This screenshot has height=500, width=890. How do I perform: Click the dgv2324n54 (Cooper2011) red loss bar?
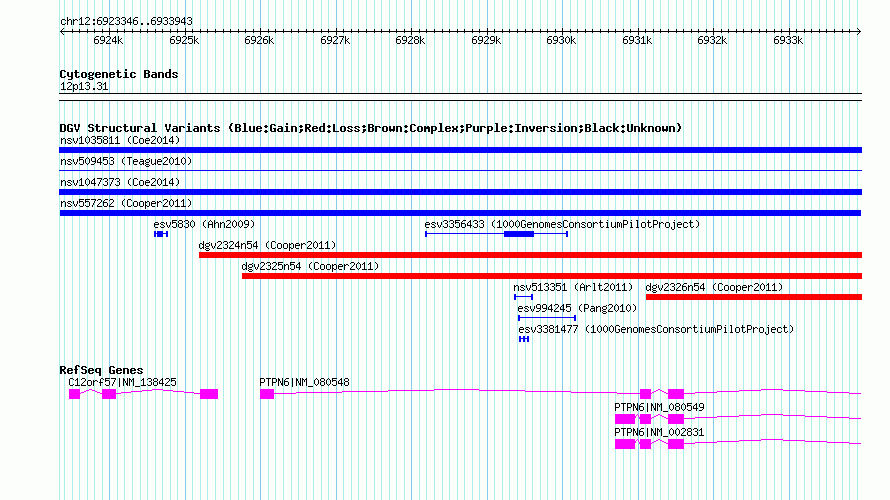[530, 255]
